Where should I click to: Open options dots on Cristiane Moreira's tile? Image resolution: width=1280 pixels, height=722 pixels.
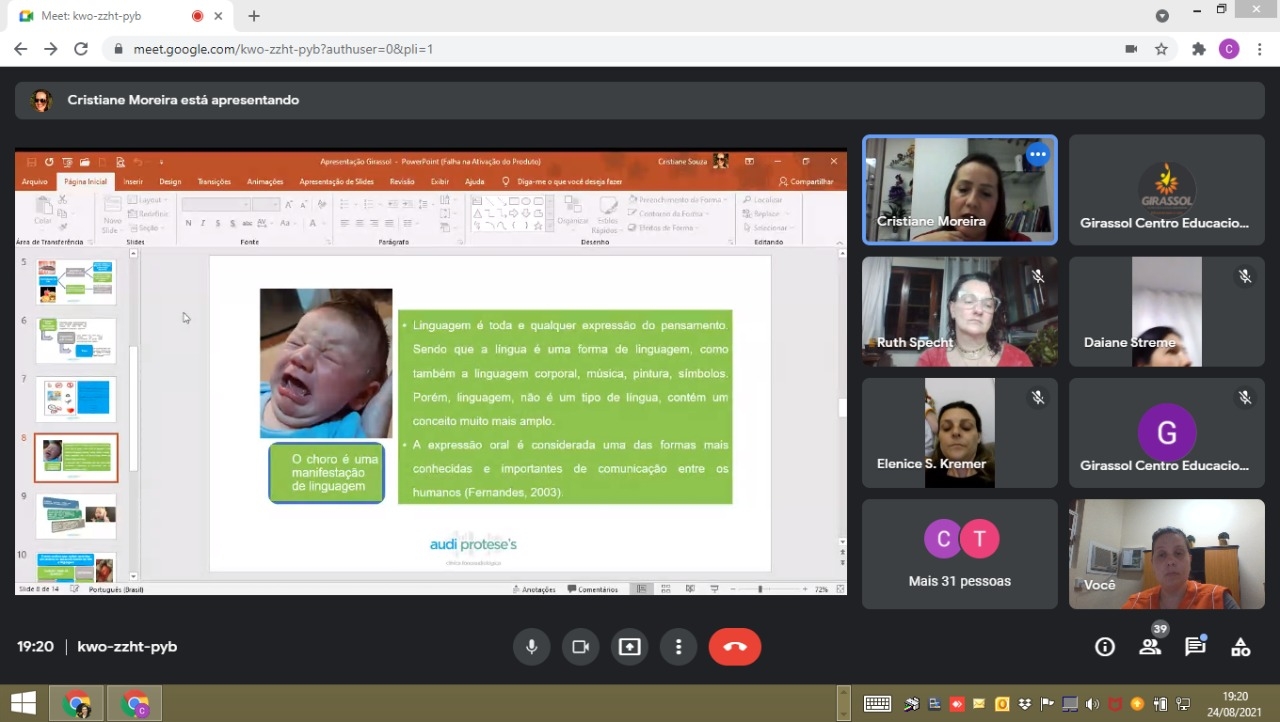(1038, 154)
